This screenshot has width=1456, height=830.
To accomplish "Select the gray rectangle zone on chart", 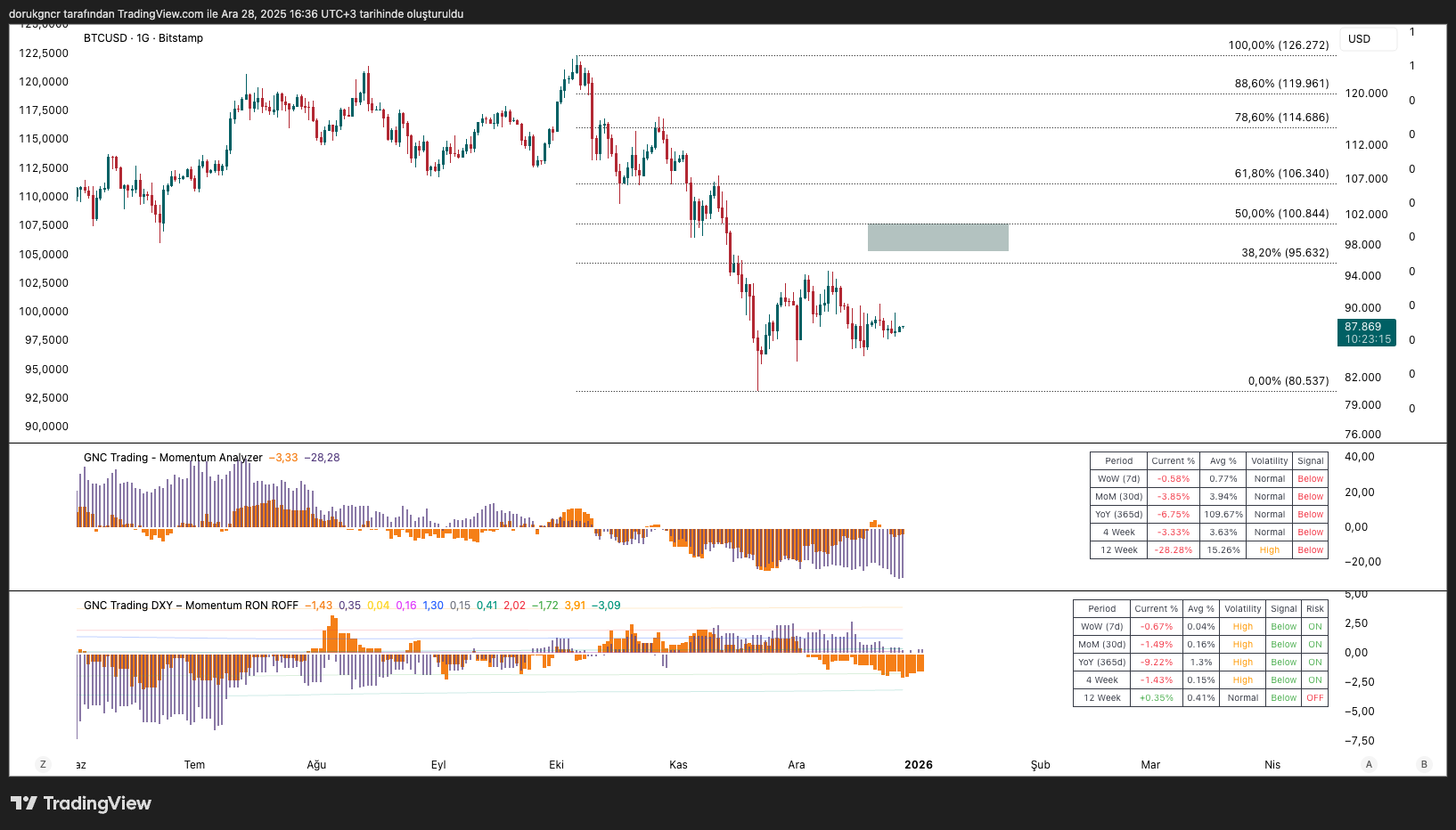I will (937, 238).
